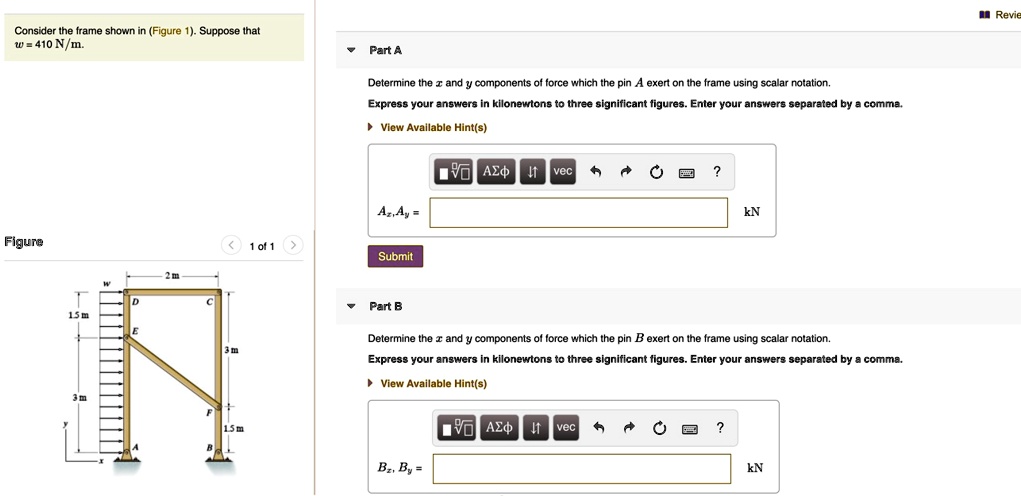Click the subscript/superscript arrows in Part B toolbar
1021x496 pixels.
coord(535,428)
